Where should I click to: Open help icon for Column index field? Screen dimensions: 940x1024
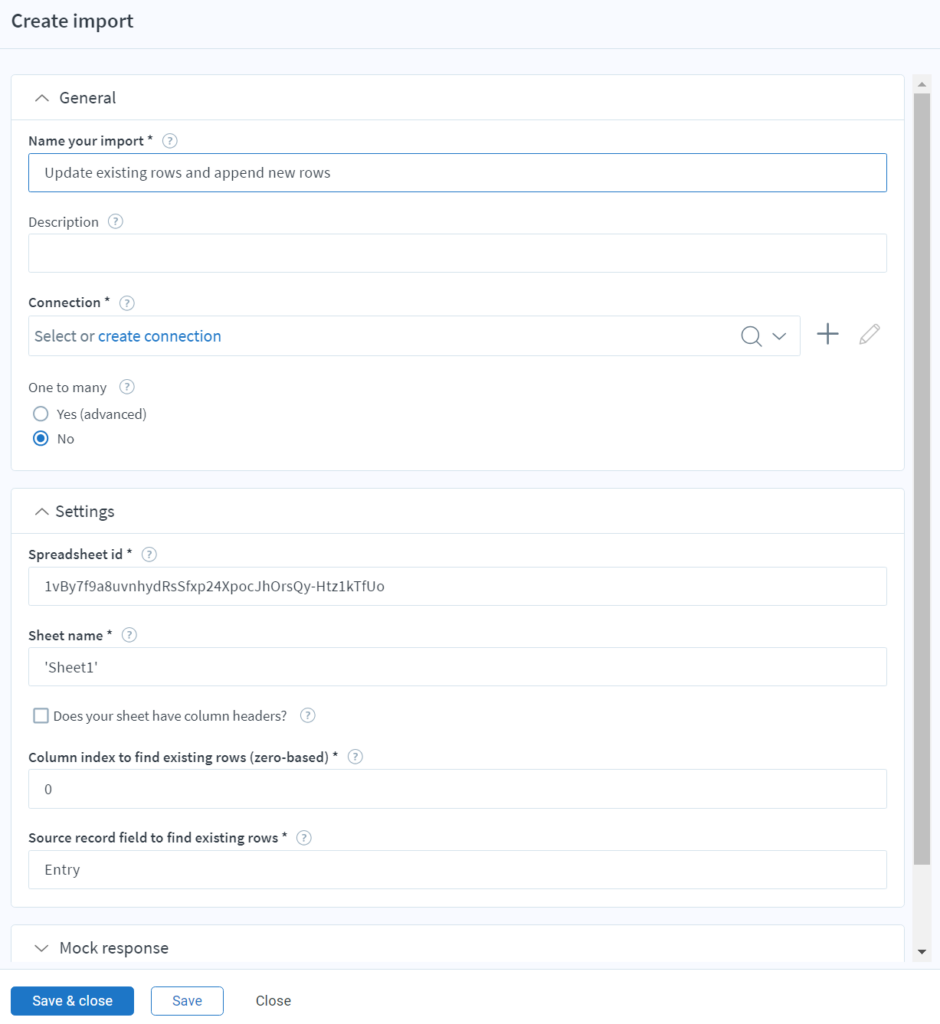click(x=355, y=757)
